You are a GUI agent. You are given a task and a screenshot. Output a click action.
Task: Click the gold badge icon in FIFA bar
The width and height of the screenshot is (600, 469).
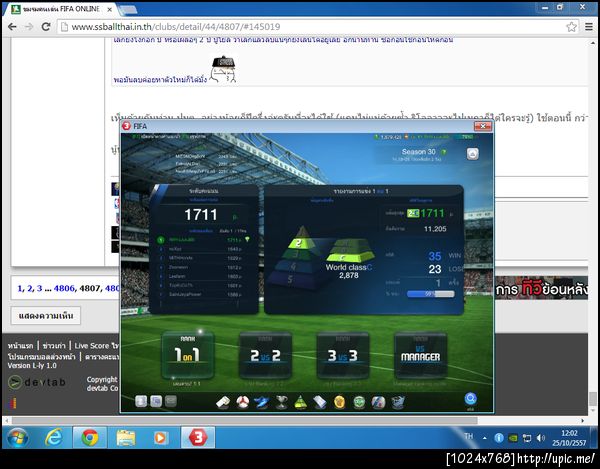point(339,402)
